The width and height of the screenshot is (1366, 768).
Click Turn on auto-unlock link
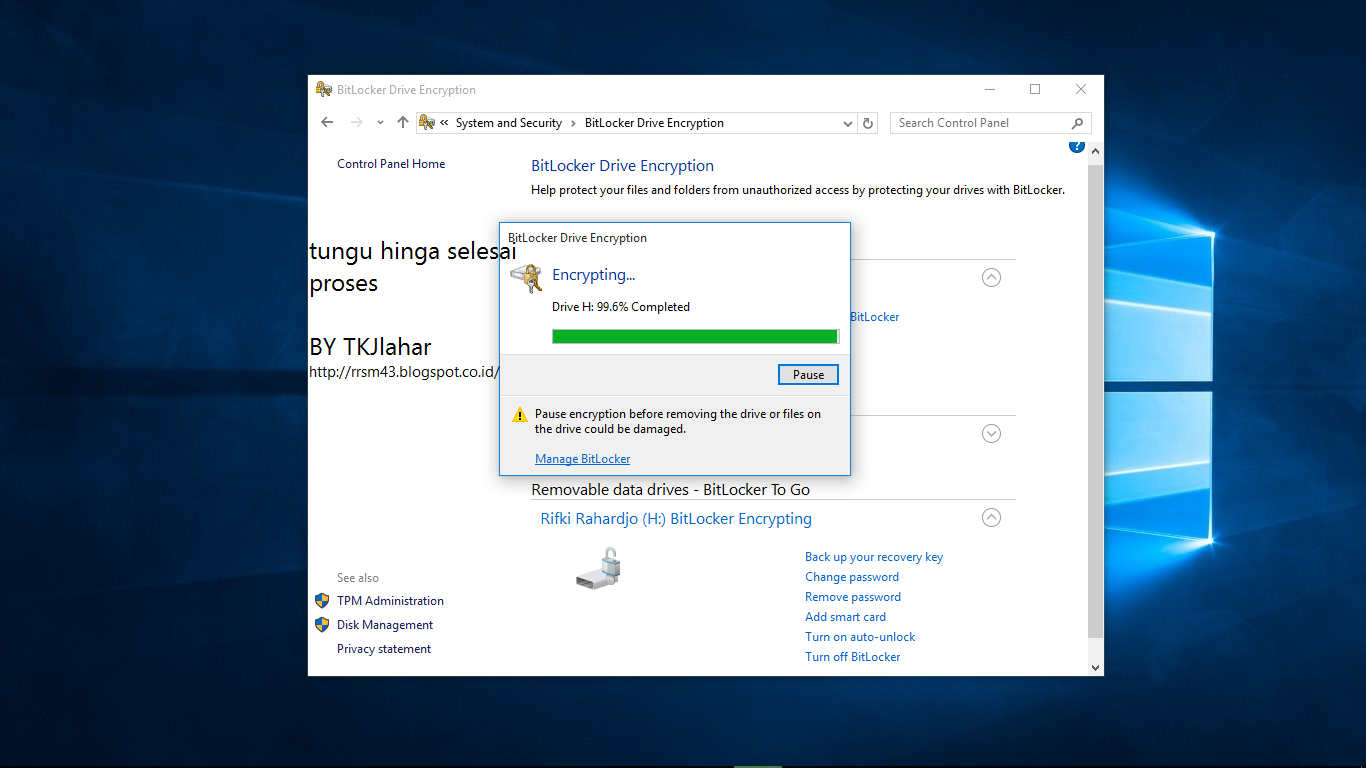pos(860,637)
